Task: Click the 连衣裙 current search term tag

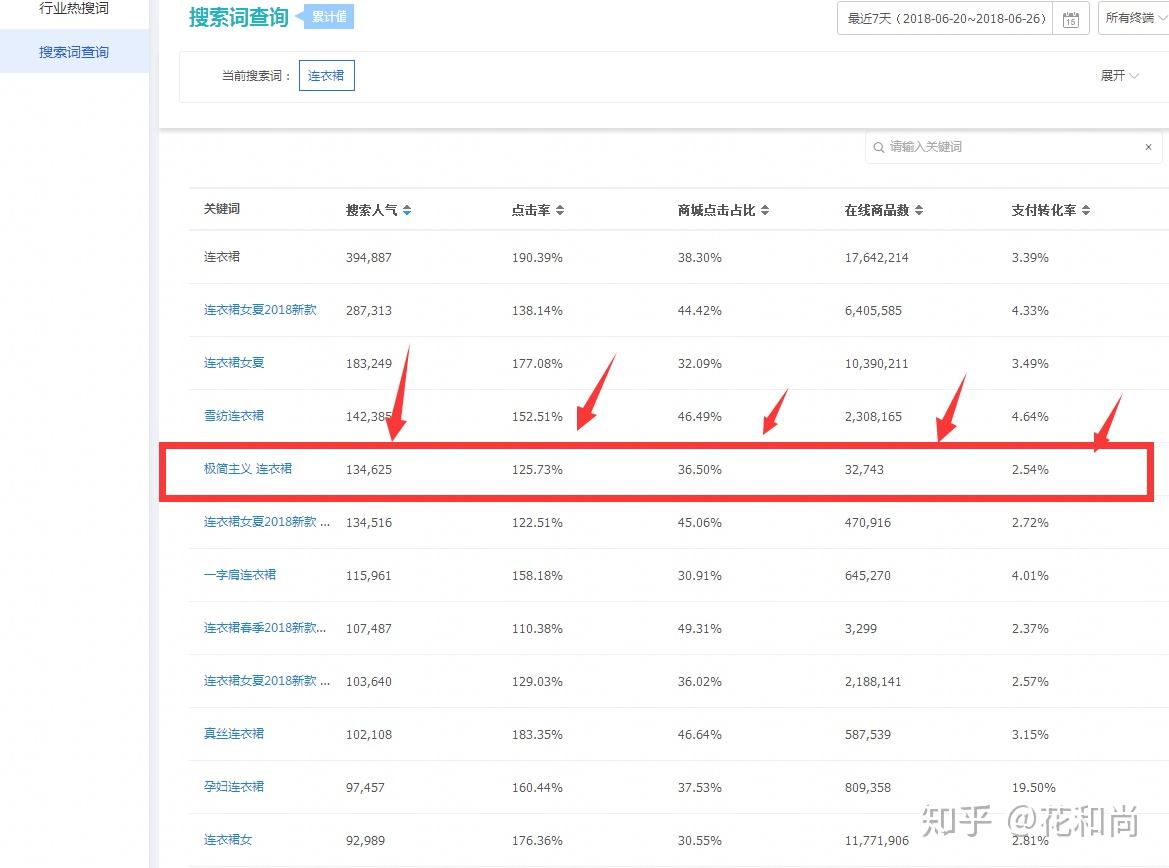Action: click(326, 75)
